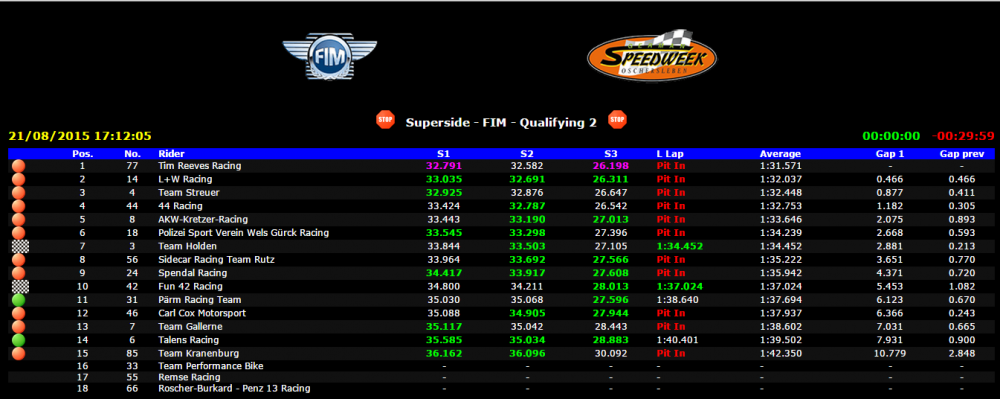This screenshot has height=399, width=1000.
Task: Click the Average column header
Action: (x=780, y=154)
